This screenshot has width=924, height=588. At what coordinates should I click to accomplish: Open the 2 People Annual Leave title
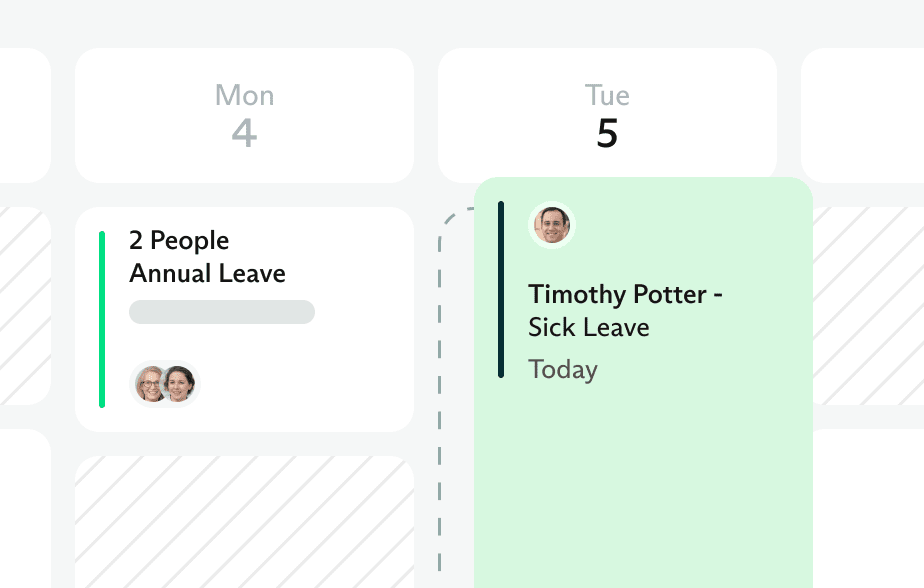click(x=207, y=257)
